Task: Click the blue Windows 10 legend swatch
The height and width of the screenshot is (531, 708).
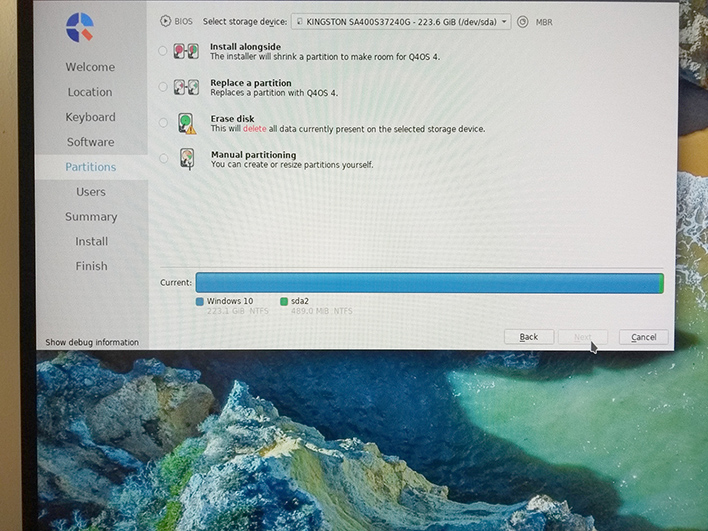Action: 200,301
